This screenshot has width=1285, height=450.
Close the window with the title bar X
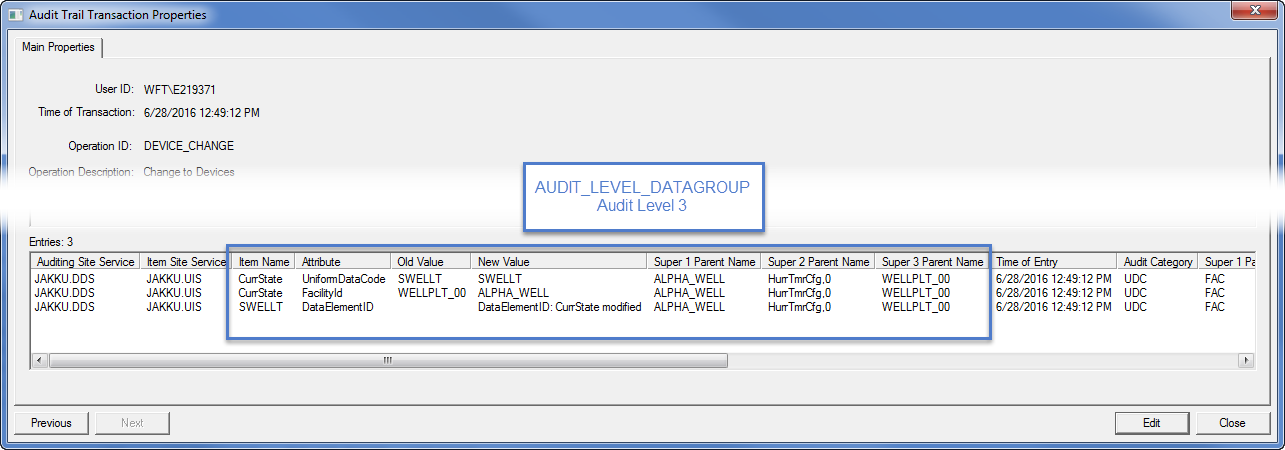[x=1253, y=10]
